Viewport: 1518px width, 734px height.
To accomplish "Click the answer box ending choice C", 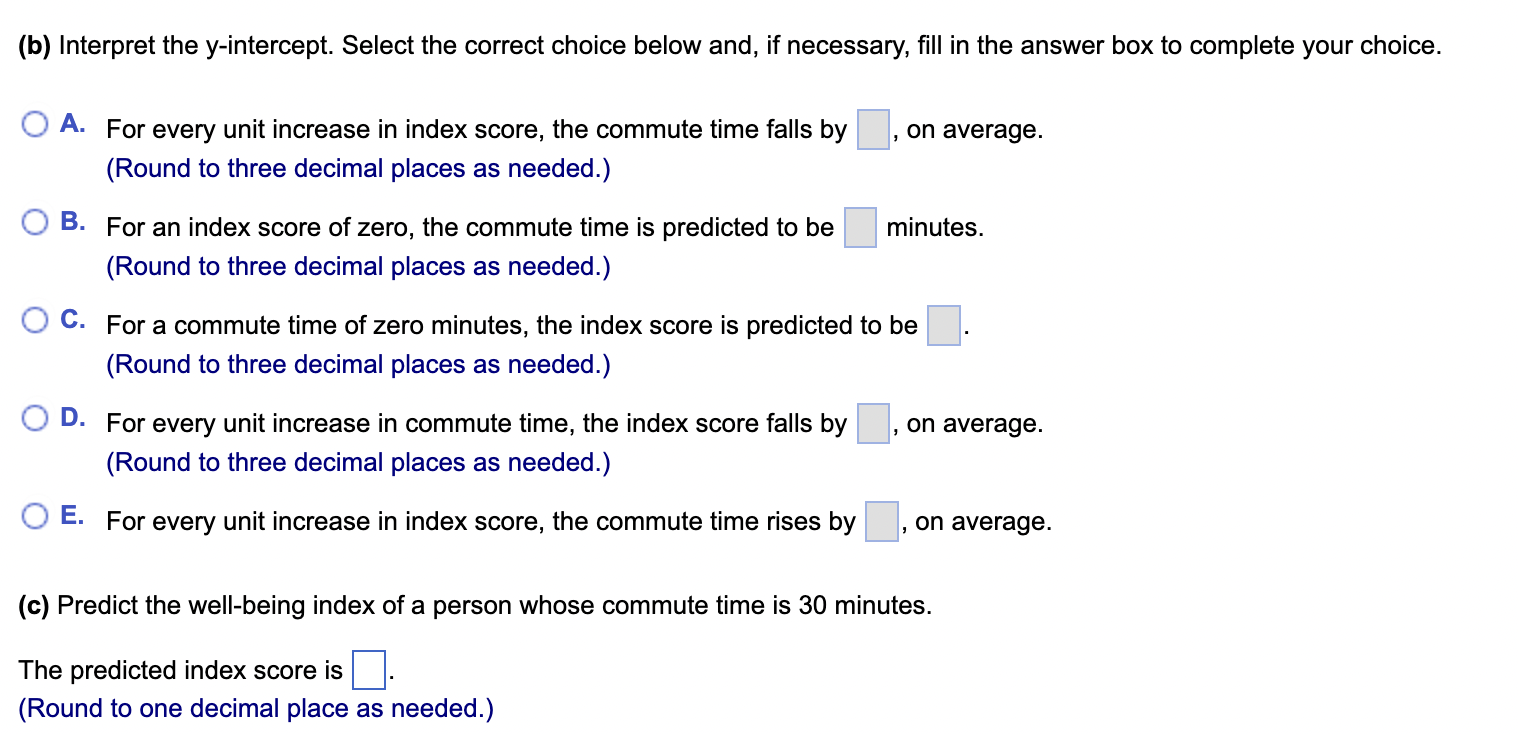I will 943,326.
